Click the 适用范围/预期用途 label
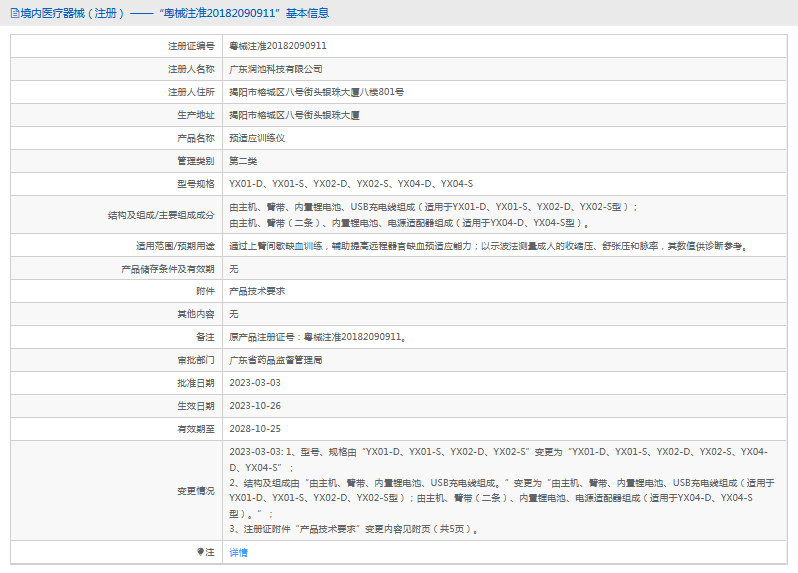Viewport: 798px width, 573px height. point(175,246)
